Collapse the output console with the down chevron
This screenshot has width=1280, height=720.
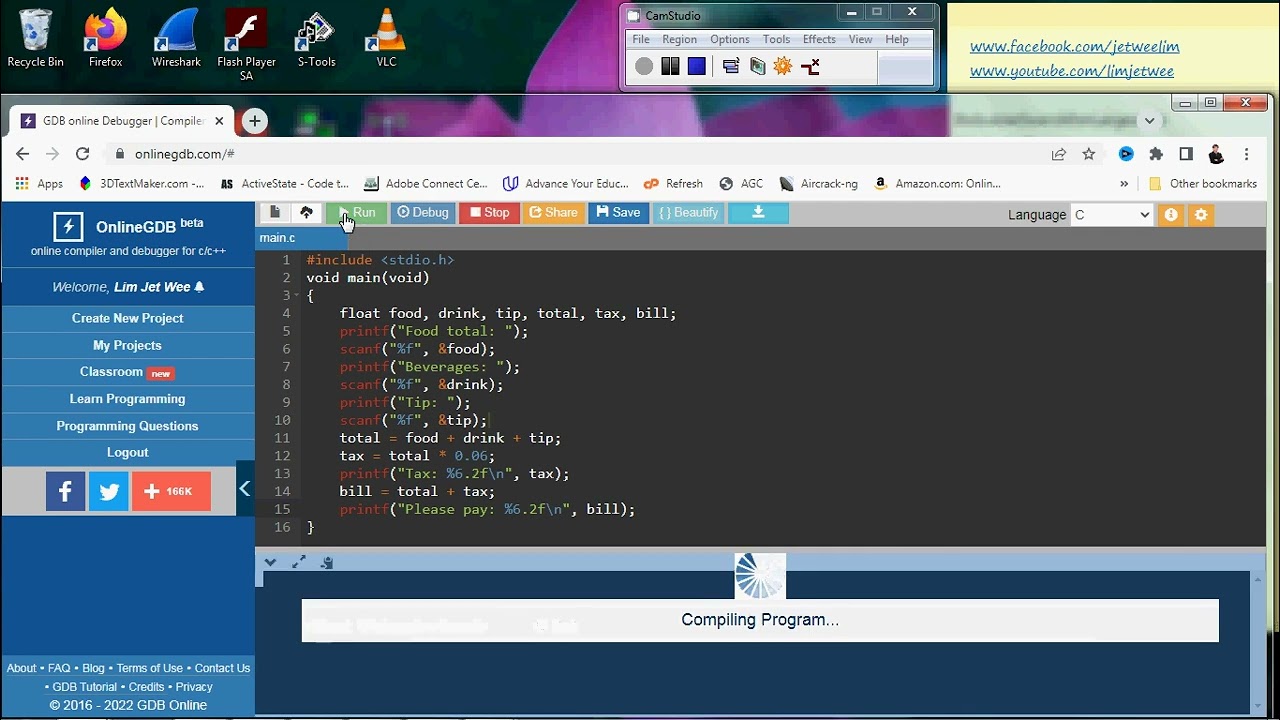[270, 562]
